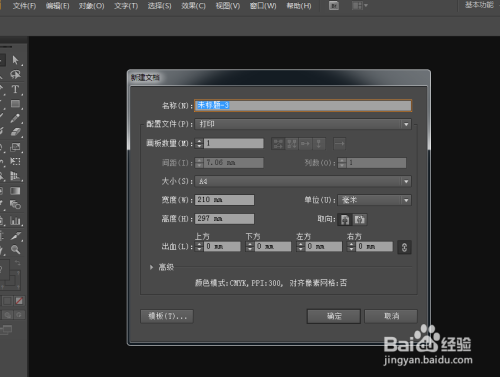
Task: Click the solid Color mode swatch button
Action: pyautogui.click(x=7, y=301)
